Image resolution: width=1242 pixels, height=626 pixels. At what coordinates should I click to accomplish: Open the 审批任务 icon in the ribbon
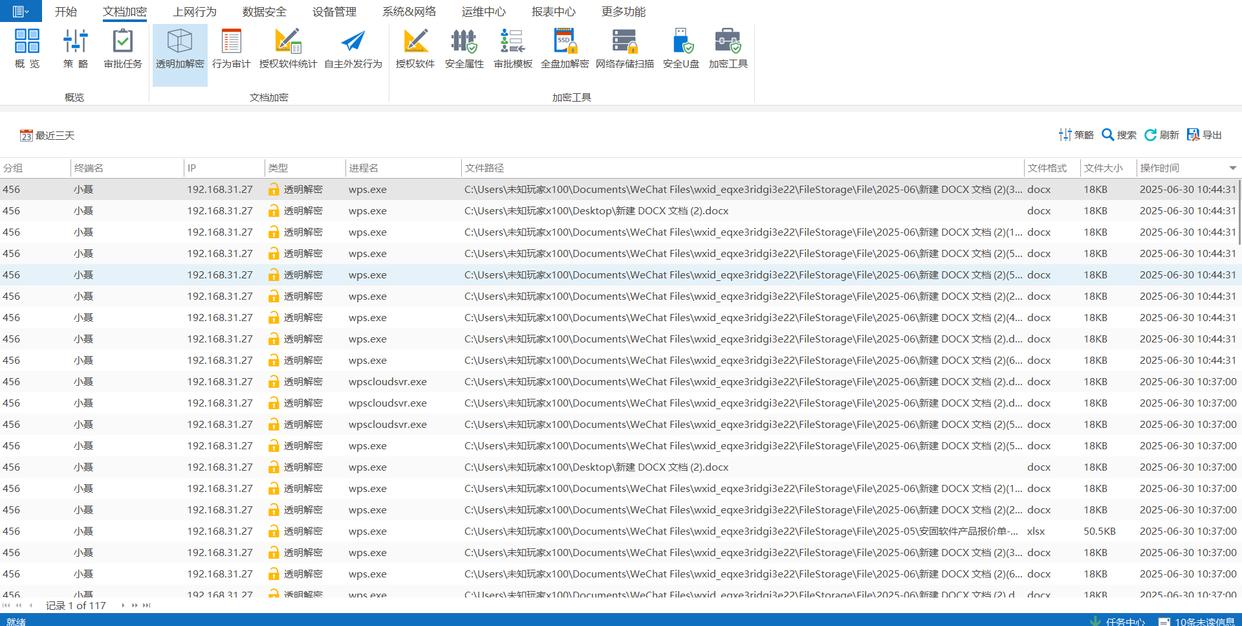click(x=123, y=49)
